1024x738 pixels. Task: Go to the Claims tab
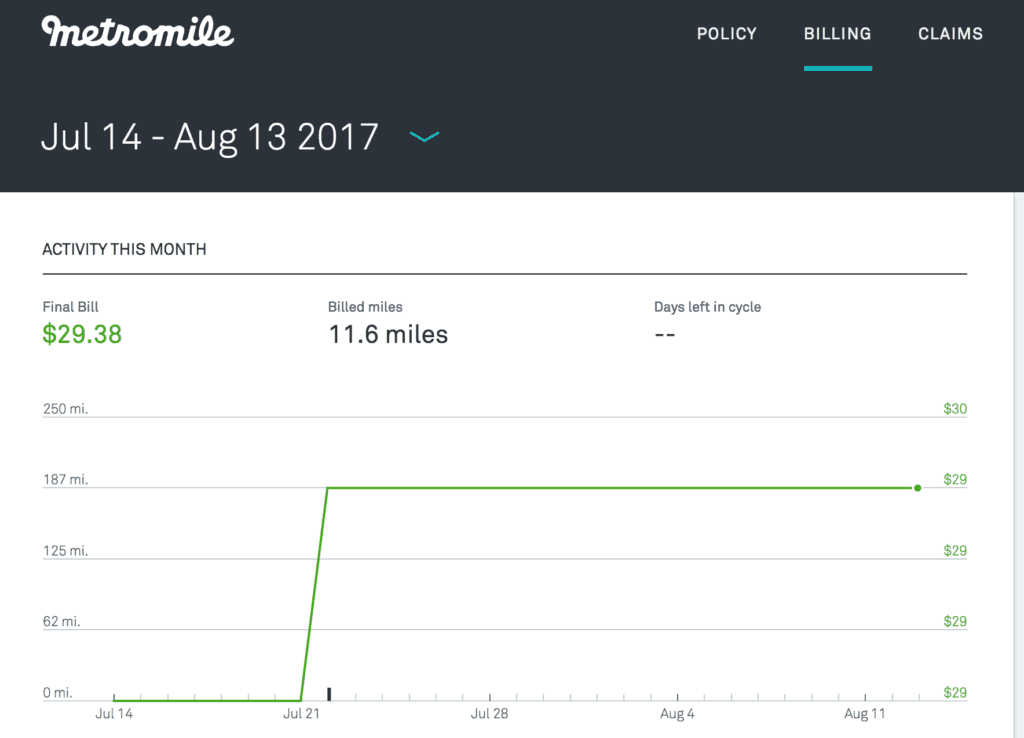(950, 34)
